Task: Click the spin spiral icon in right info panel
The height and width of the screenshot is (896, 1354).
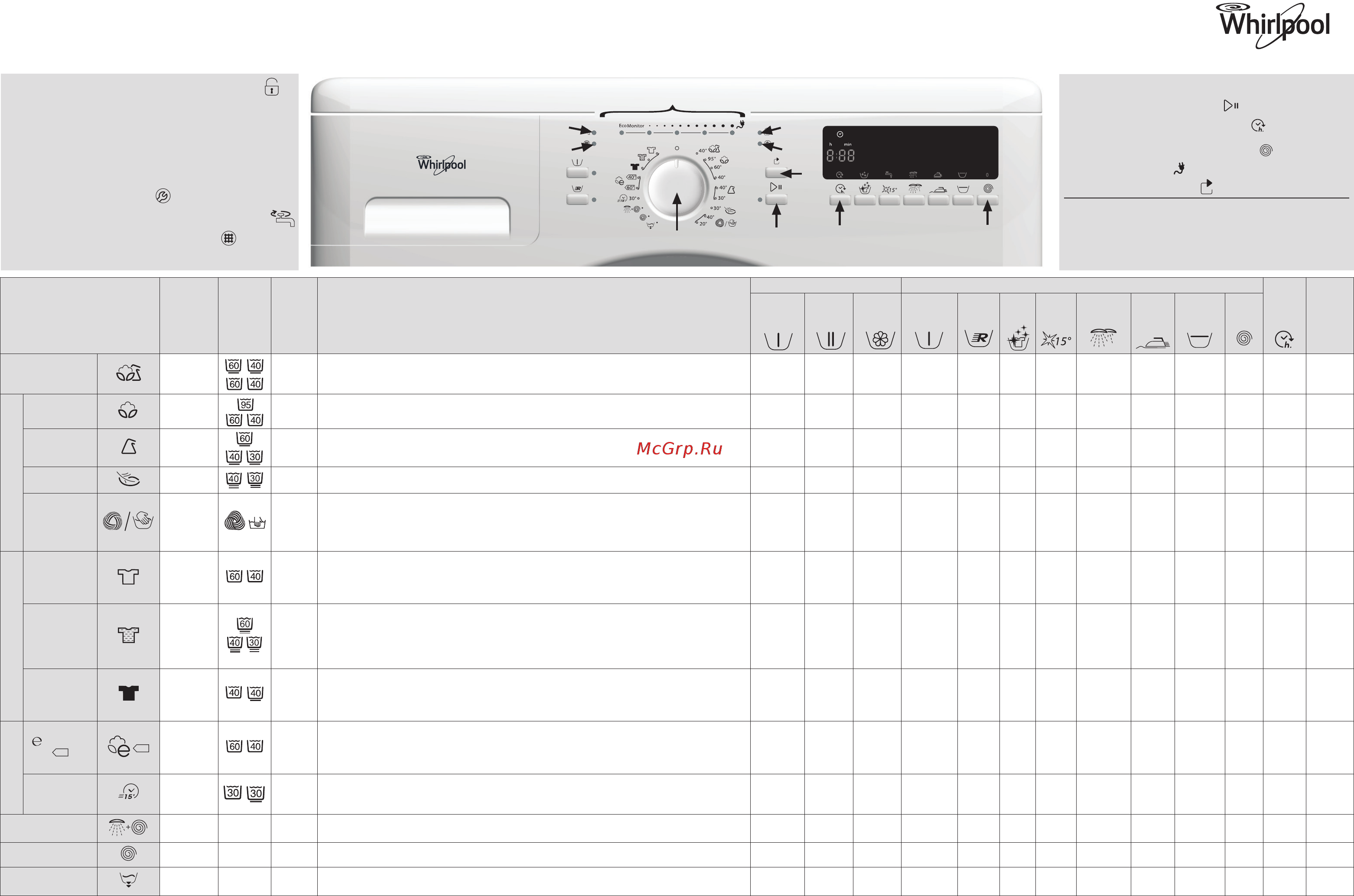Action: pos(1266,151)
